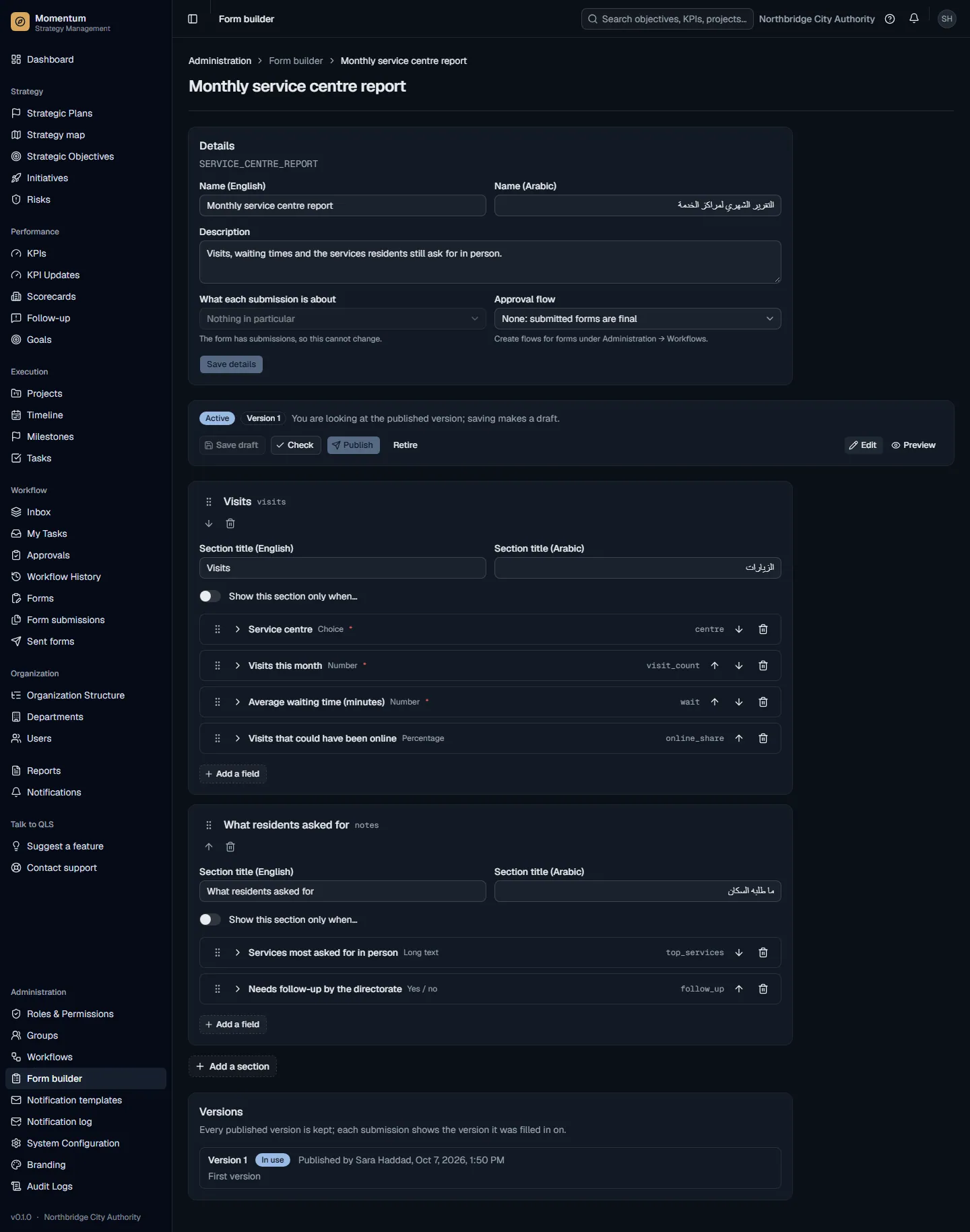Click into the Description text area
The width and height of the screenshot is (970, 1232).
[490, 262]
